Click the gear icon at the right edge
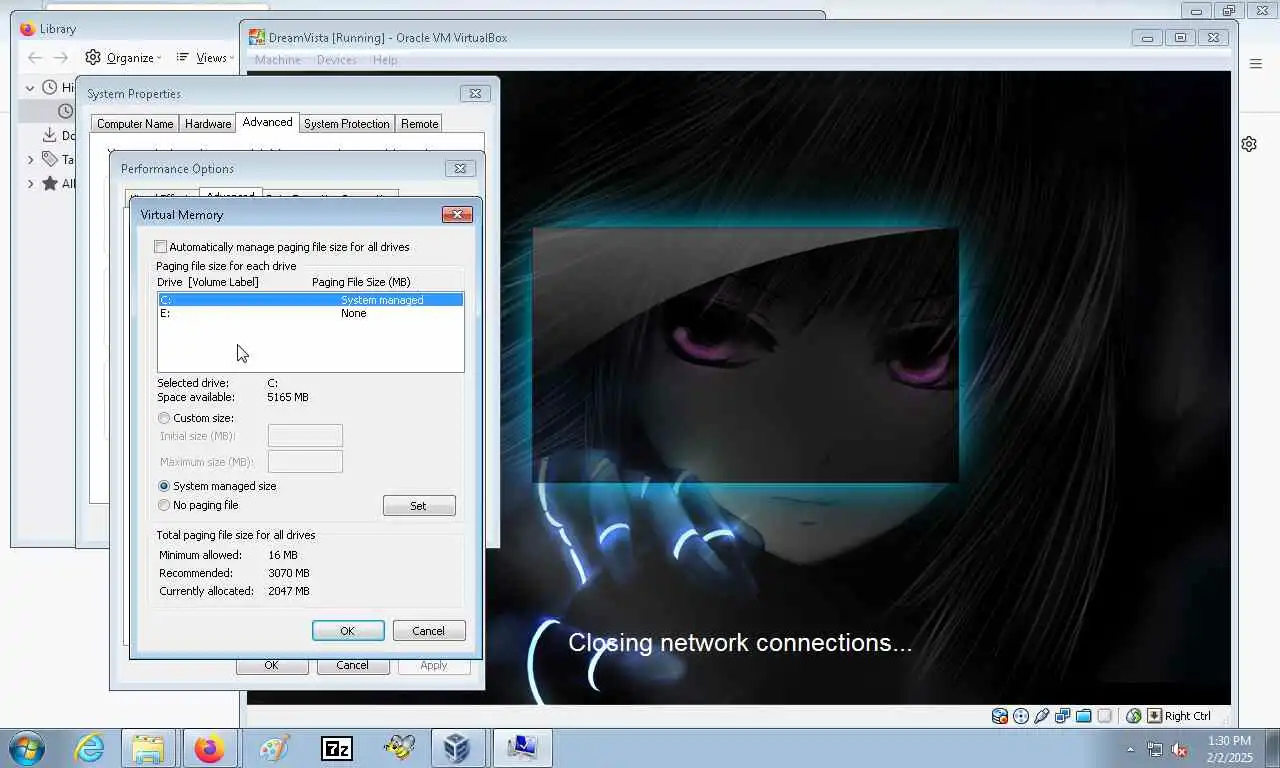Image resolution: width=1280 pixels, height=768 pixels. 1249,144
